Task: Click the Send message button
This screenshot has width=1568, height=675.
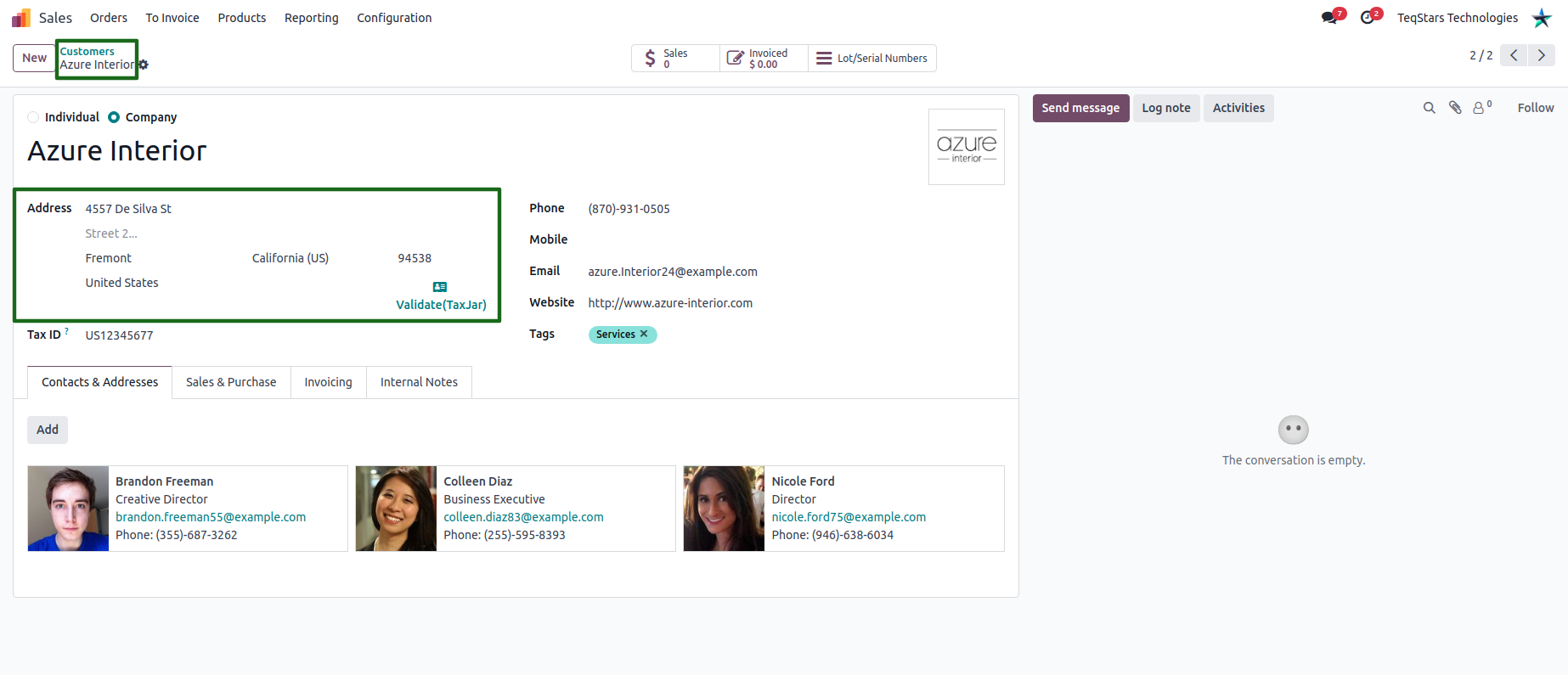Action: click(1080, 108)
